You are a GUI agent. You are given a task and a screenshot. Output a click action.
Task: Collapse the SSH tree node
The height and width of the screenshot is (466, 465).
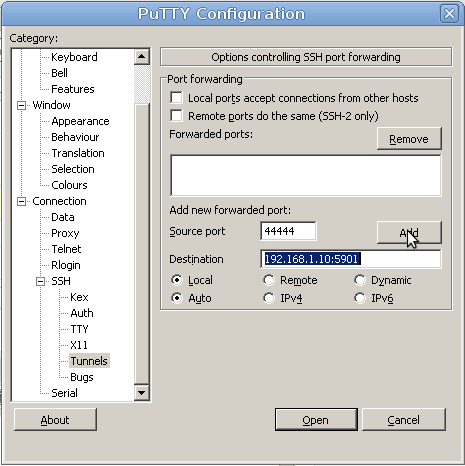click(x=40, y=282)
